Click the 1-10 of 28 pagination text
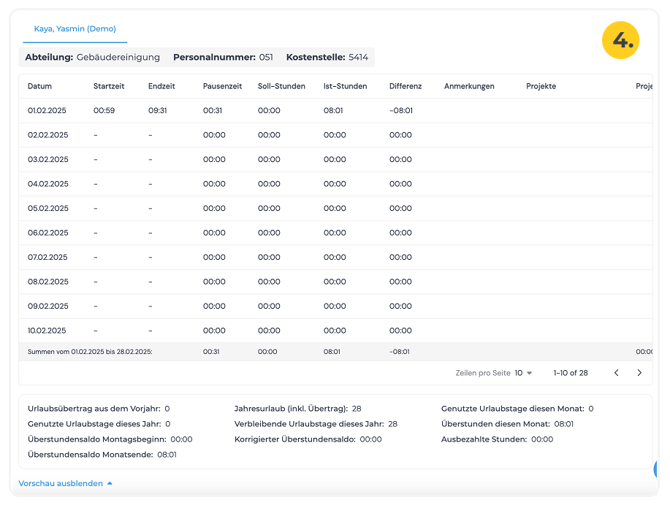The image size is (670, 508). pyautogui.click(x=570, y=373)
